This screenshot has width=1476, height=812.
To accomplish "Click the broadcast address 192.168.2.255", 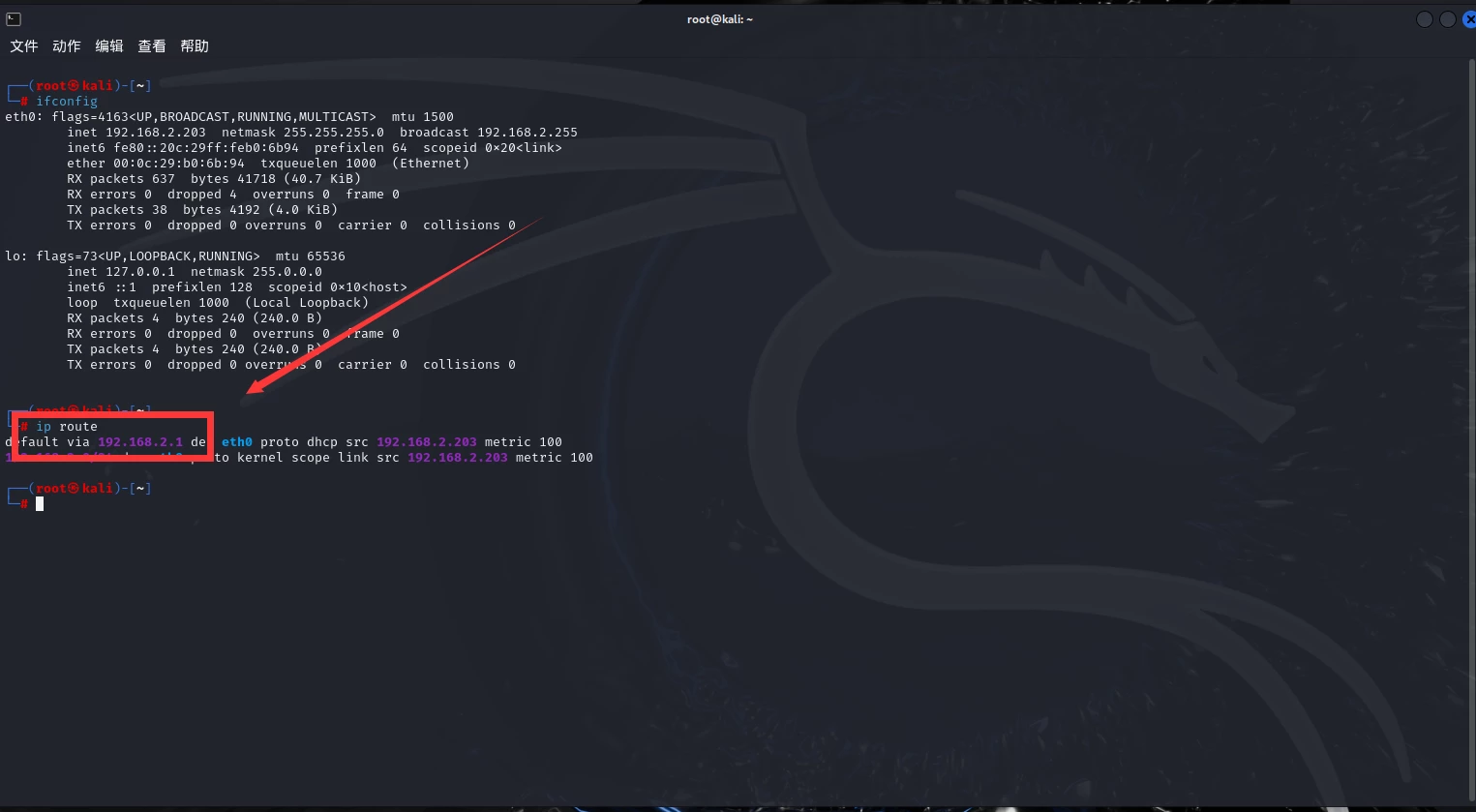I will (x=527, y=133).
